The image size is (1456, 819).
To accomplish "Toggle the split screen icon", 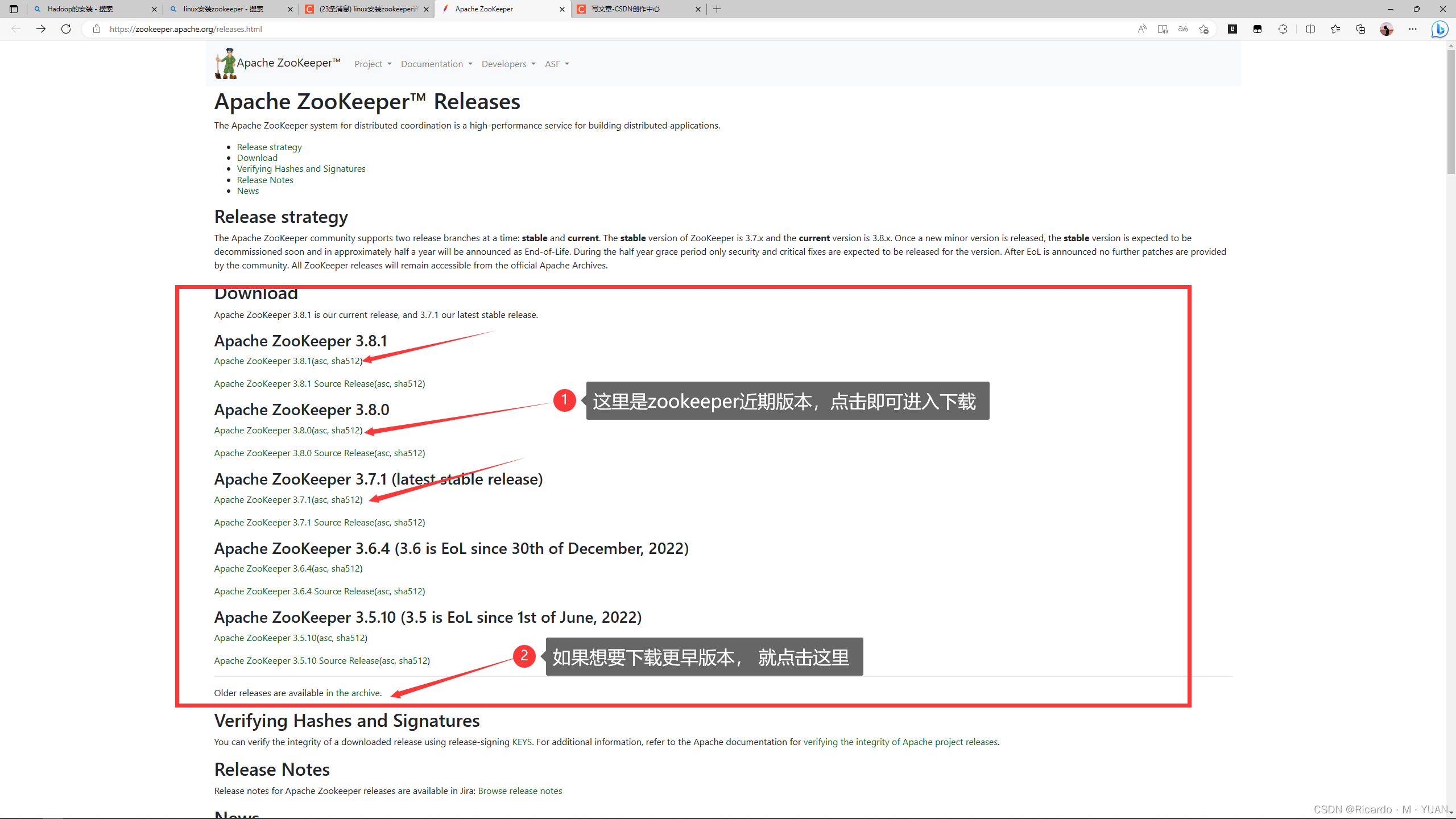I will [x=1310, y=29].
